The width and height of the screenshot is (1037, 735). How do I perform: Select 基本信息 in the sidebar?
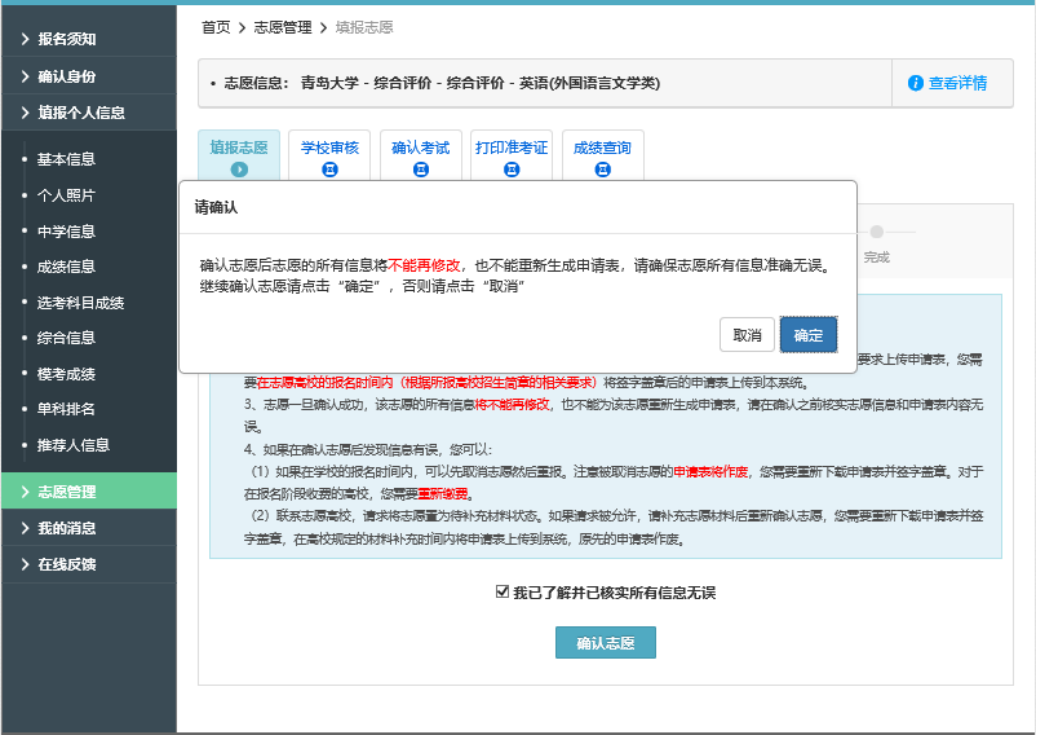tap(66, 159)
